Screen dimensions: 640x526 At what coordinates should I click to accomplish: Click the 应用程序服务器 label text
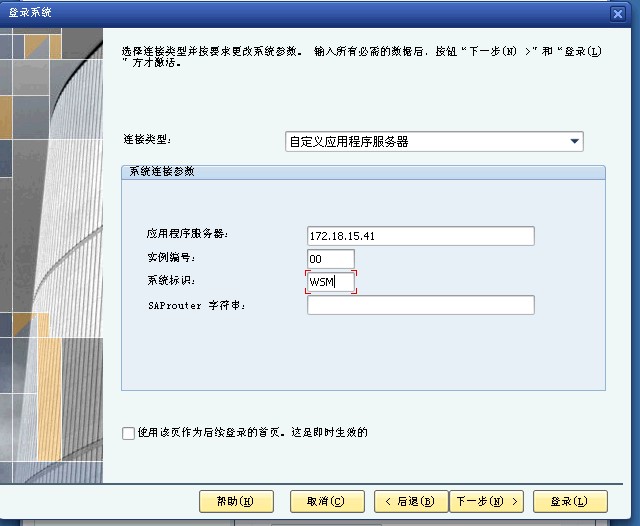[187, 233]
